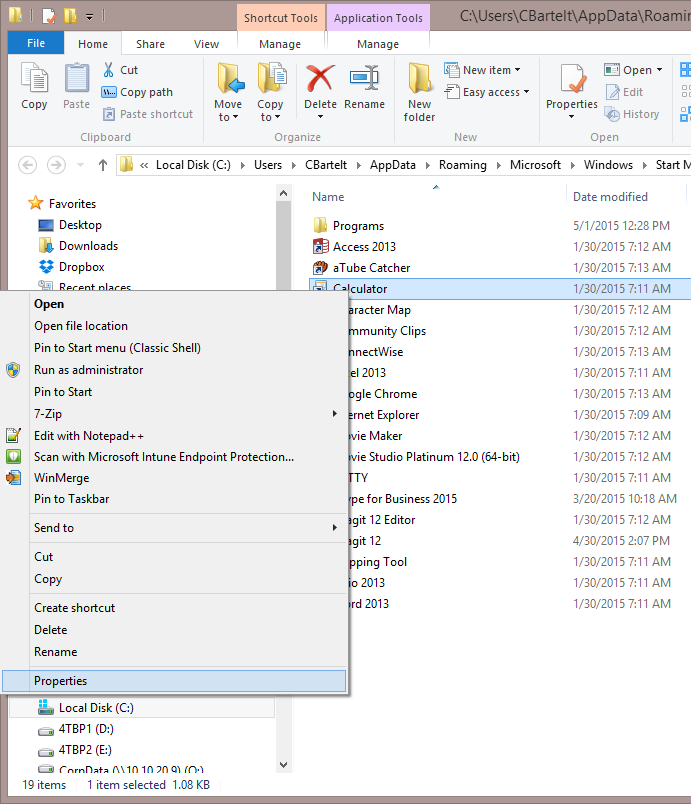Click the AppData breadcrumb
This screenshot has height=804, width=691.
[x=393, y=165]
